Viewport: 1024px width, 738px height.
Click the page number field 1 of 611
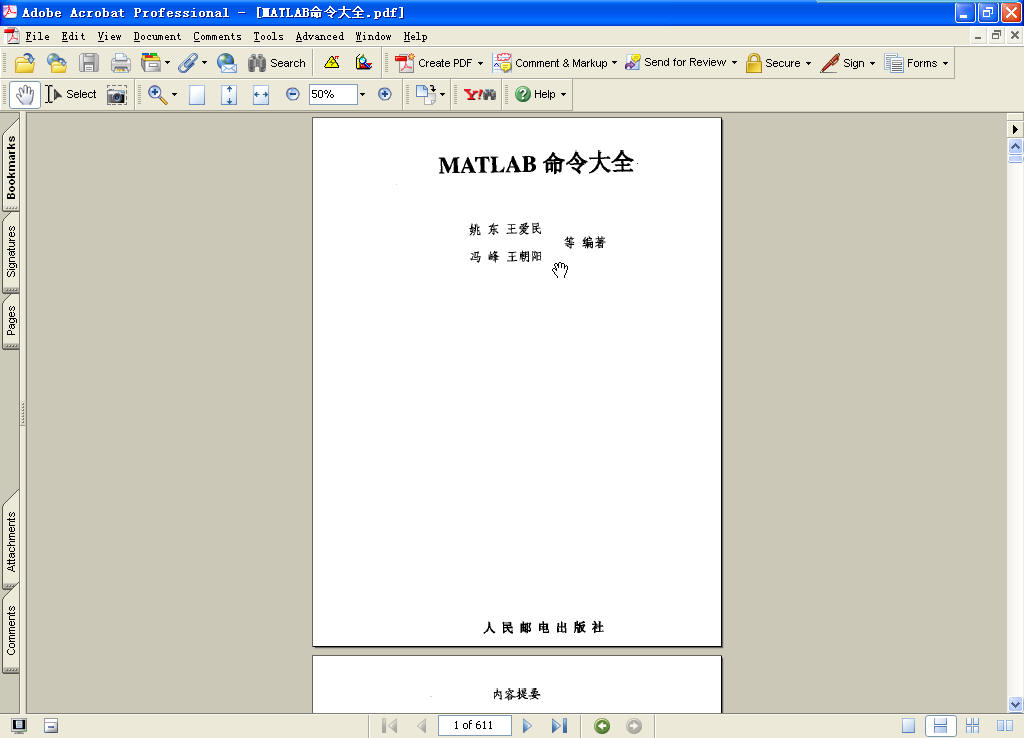474,726
